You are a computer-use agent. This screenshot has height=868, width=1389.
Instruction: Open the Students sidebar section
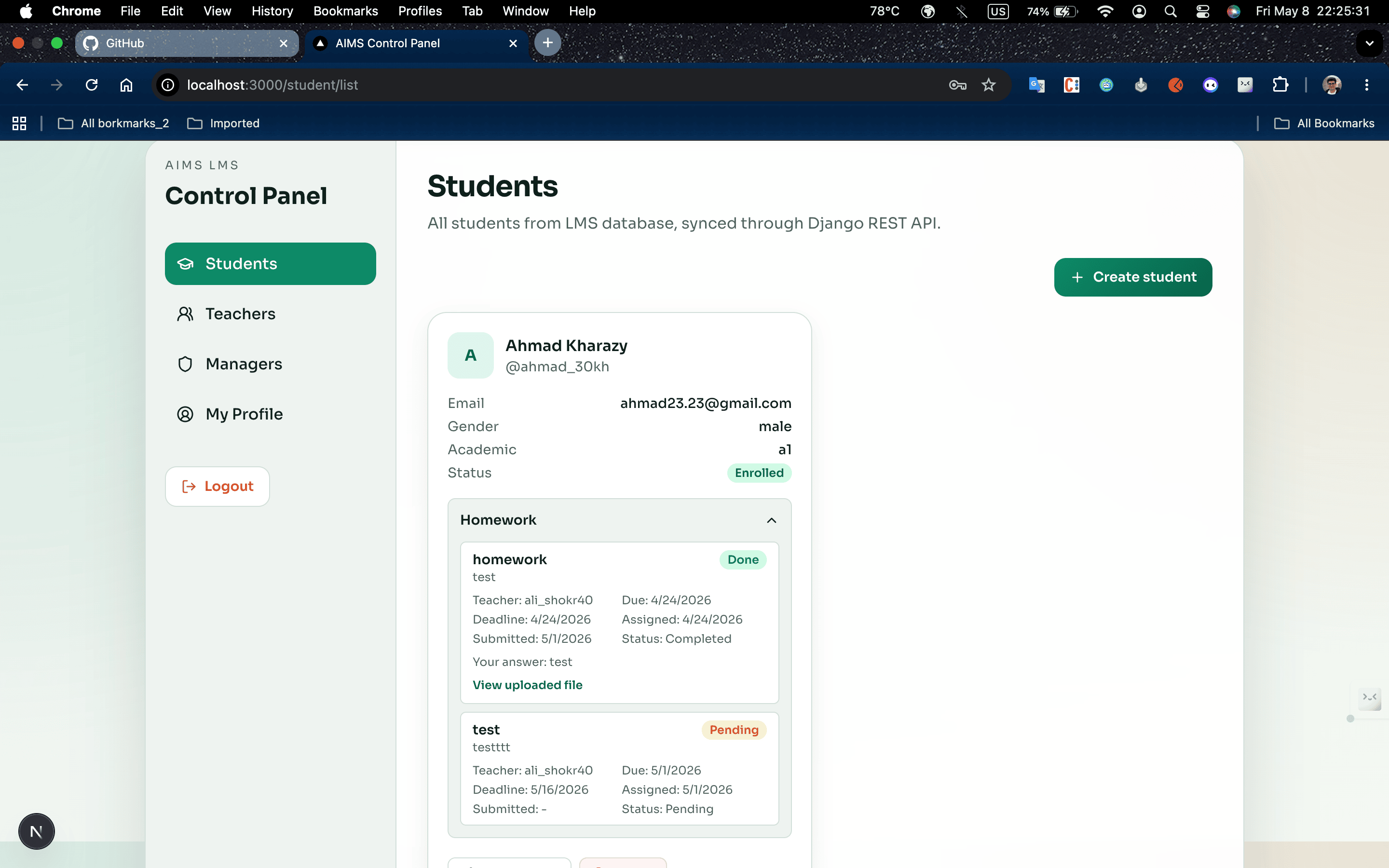pyautogui.click(x=271, y=263)
